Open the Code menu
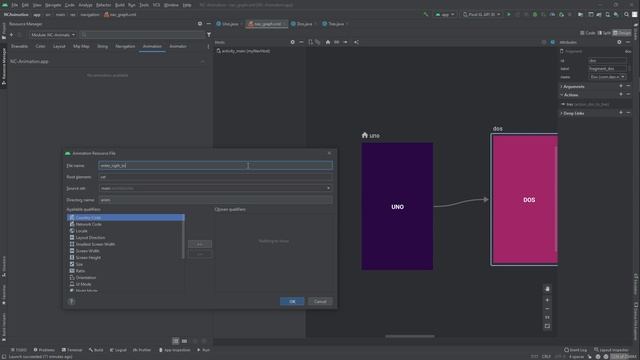 pyautogui.click(x=70, y=5)
